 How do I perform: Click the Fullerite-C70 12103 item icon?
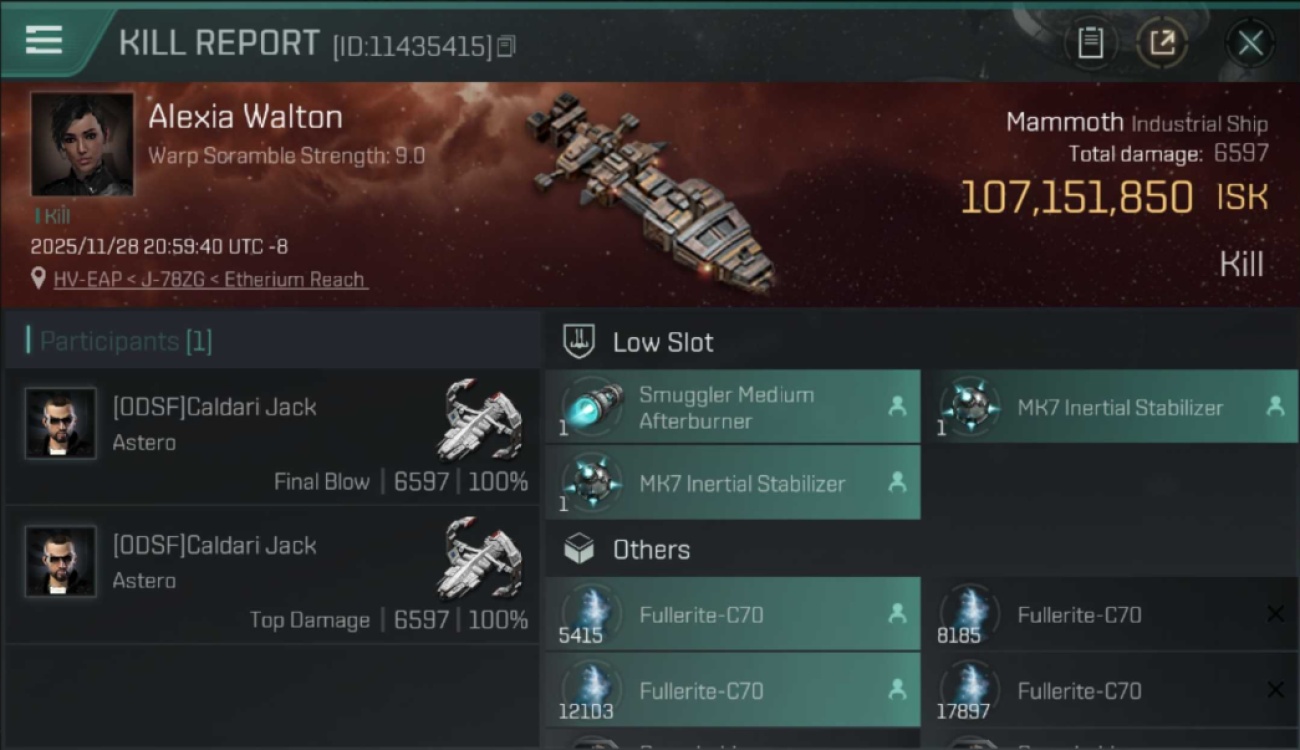pyautogui.click(x=592, y=688)
